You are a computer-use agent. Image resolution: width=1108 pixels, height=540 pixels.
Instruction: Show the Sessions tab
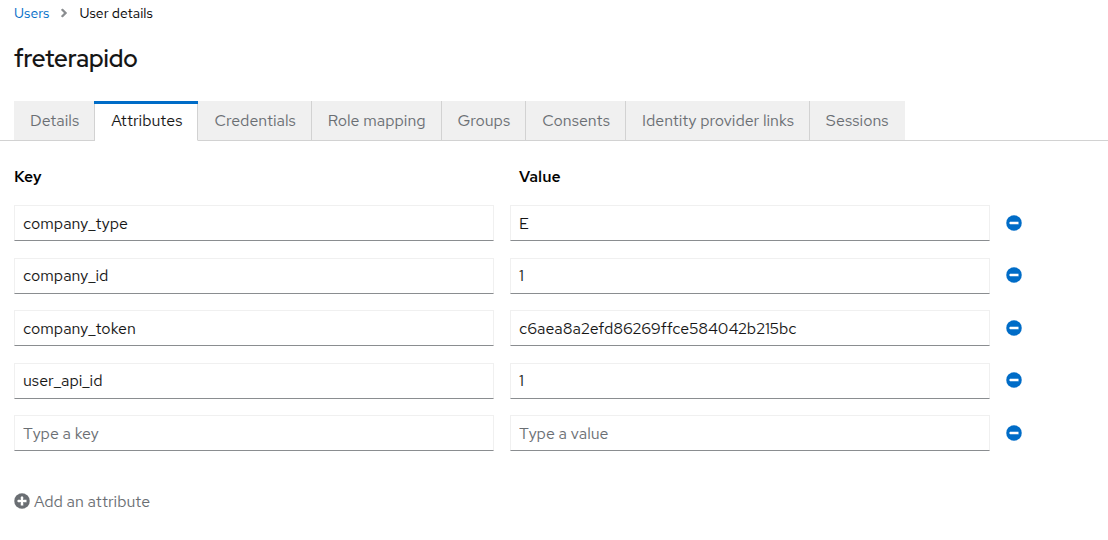pos(856,121)
